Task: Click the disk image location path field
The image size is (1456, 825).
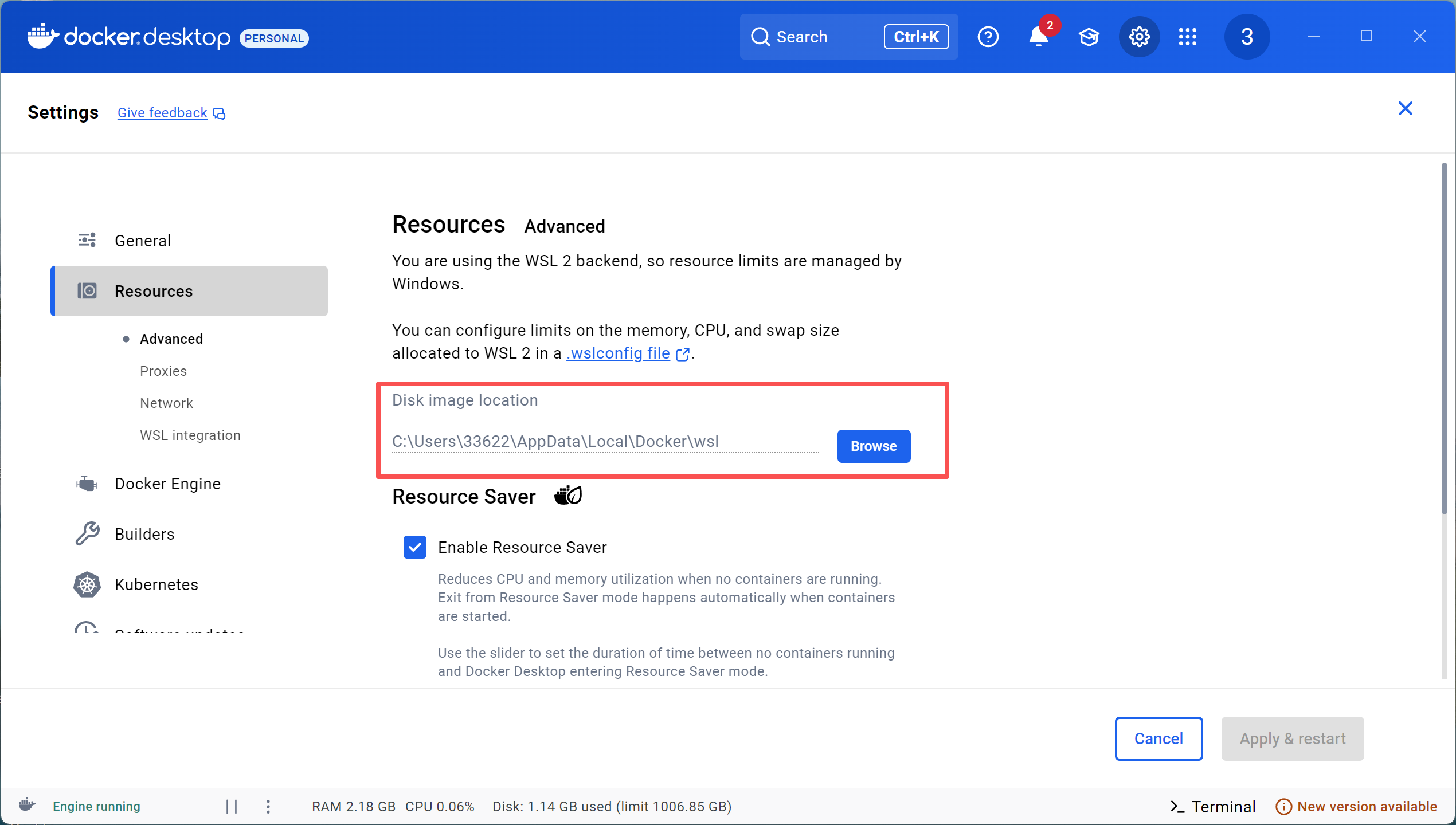Action: (605, 442)
